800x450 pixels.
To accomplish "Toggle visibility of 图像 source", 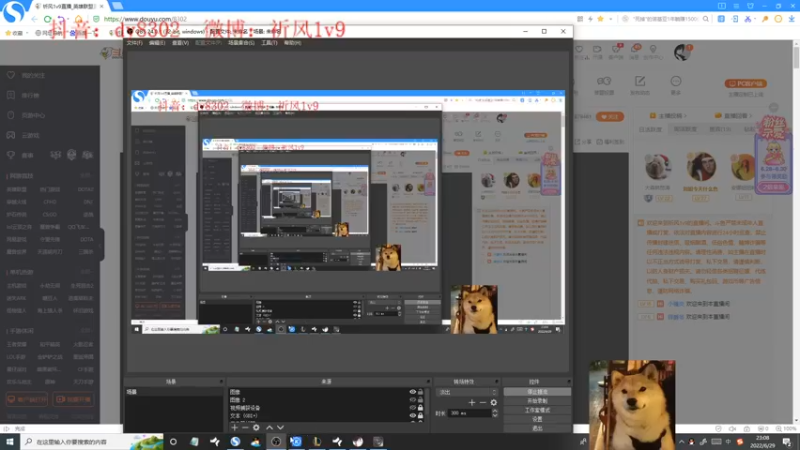I will (412, 392).
